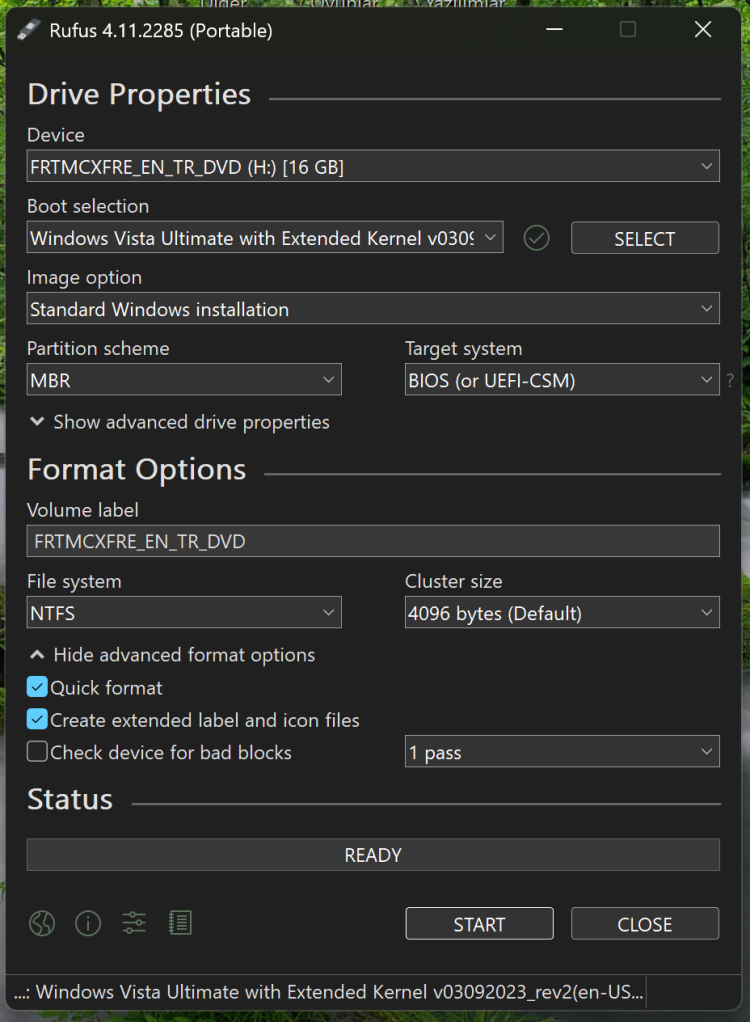Viewport: 750px width, 1022px height.
Task: Disable Create extended label and icon files
Action: (37, 720)
